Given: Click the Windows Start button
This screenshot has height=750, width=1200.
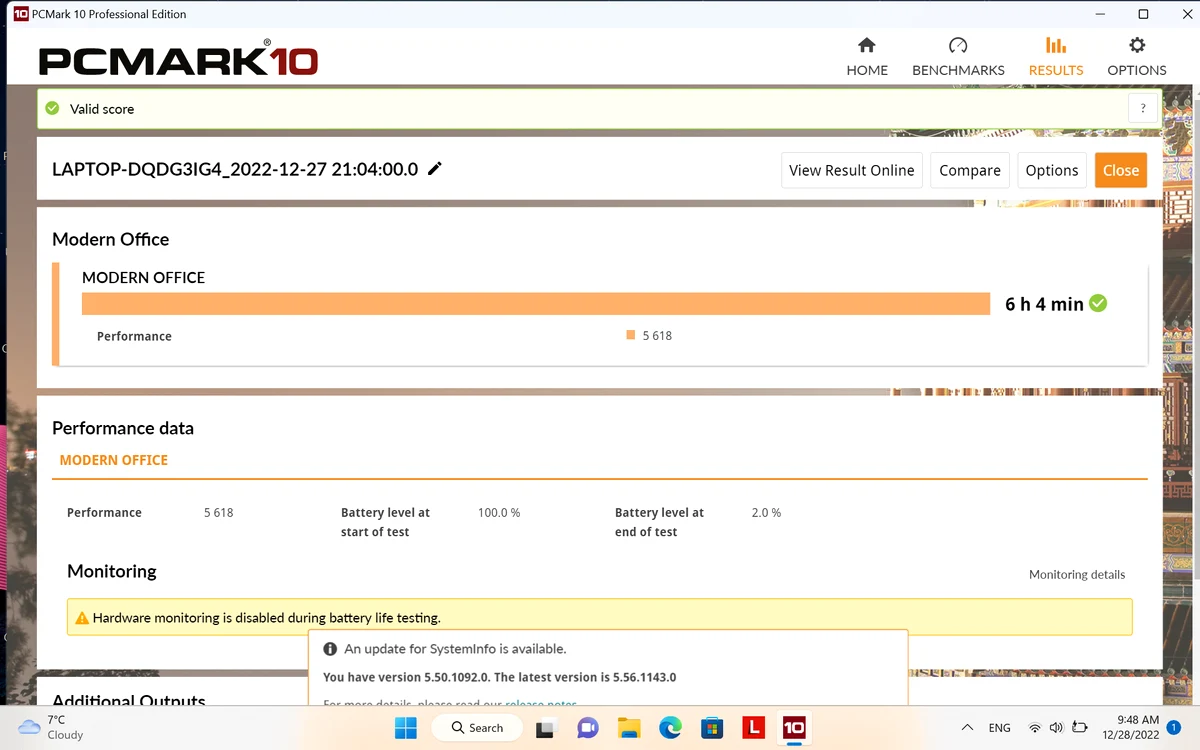Looking at the screenshot, I should 406,727.
